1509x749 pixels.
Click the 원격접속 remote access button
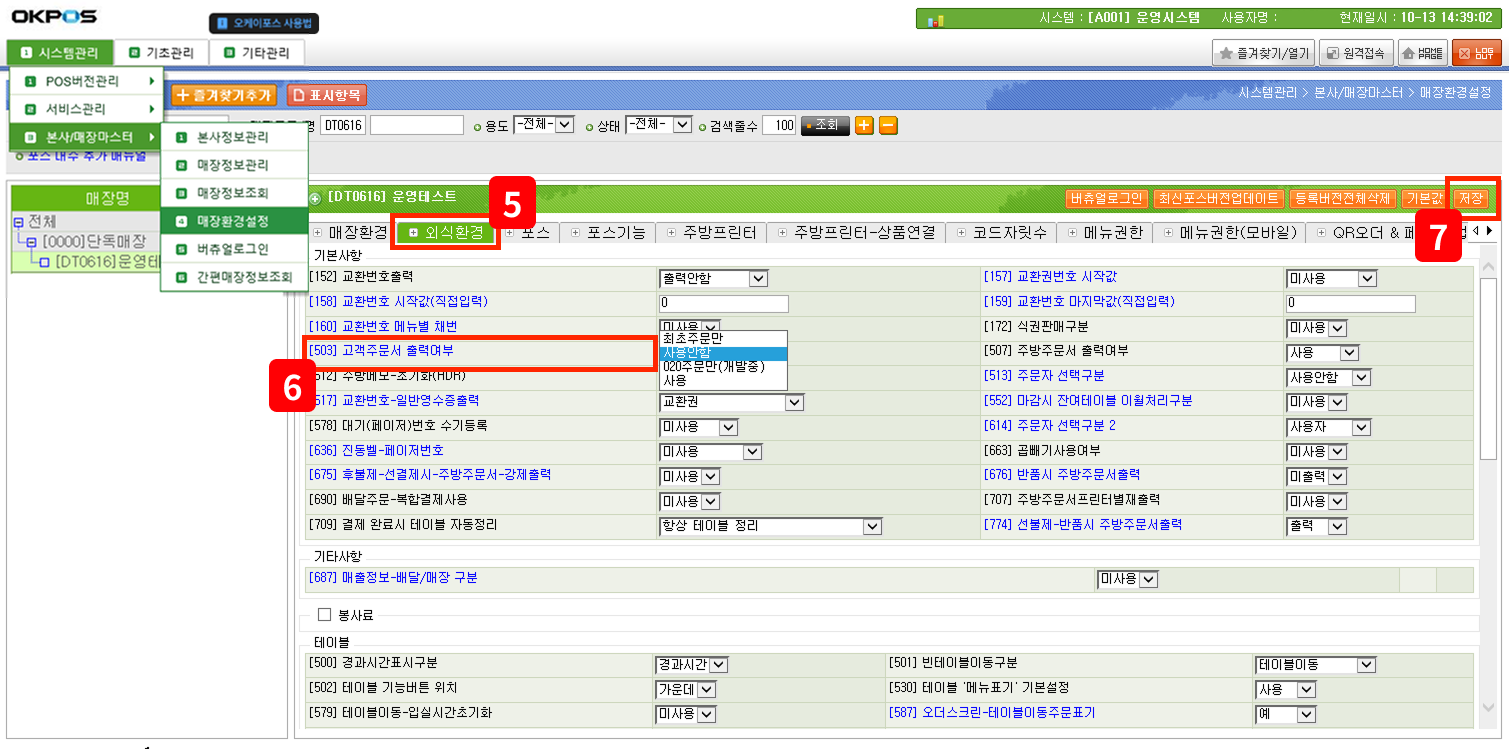click(1355, 53)
